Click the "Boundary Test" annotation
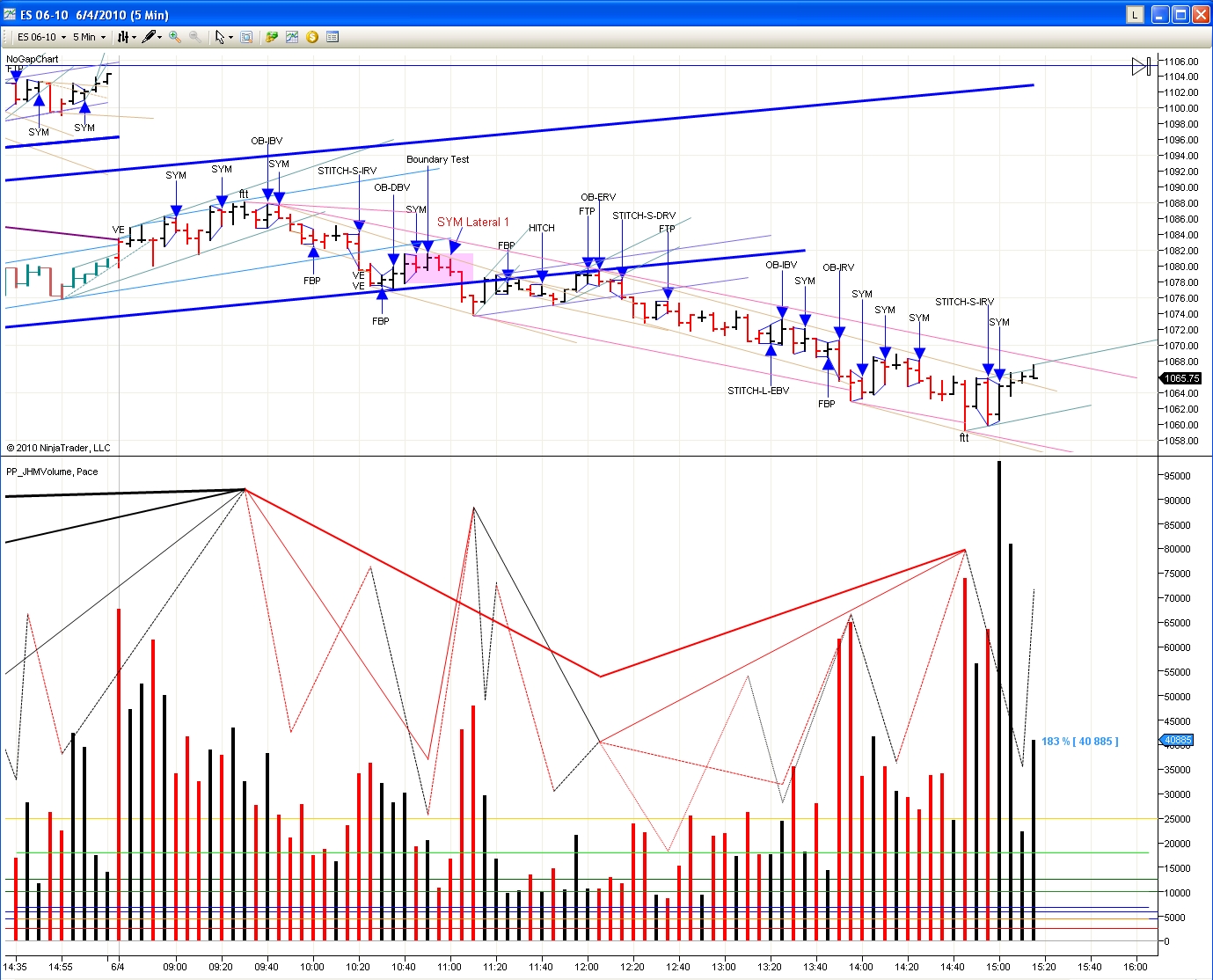1213x980 pixels. 437,159
